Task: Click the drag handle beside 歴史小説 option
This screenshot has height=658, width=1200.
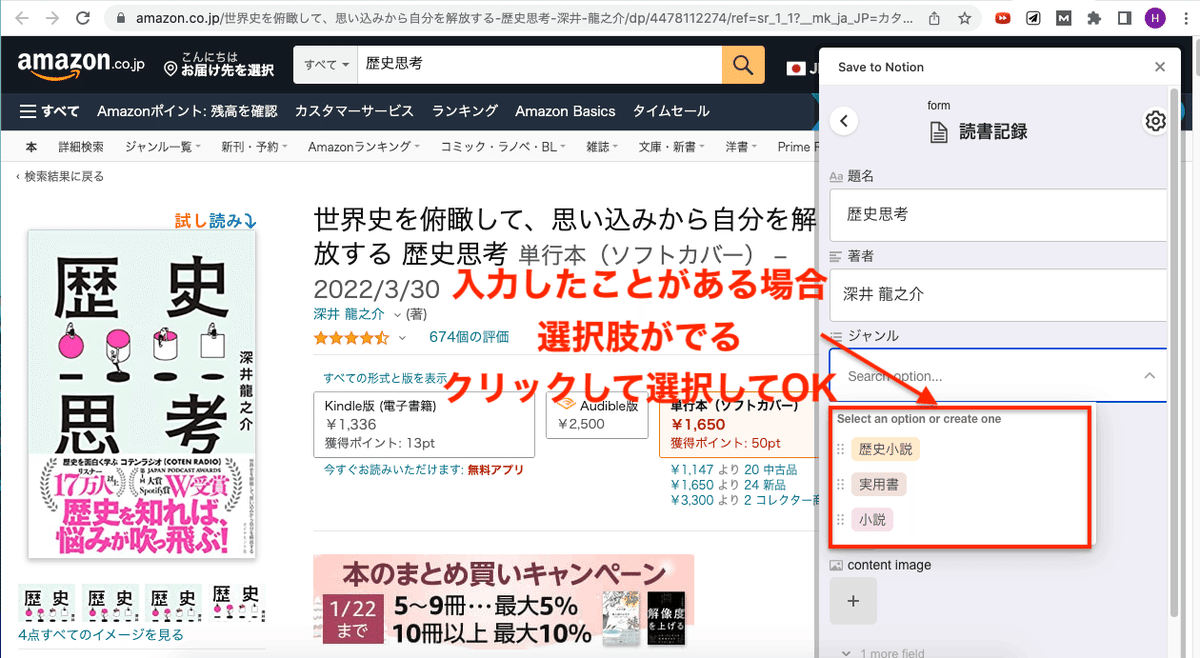Action: click(x=840, y=449)
